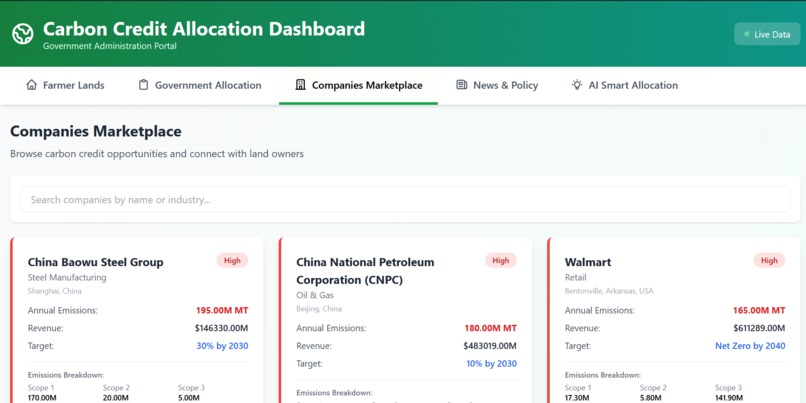Open the AI Smart Allocation tab

(x=625, y=85)
